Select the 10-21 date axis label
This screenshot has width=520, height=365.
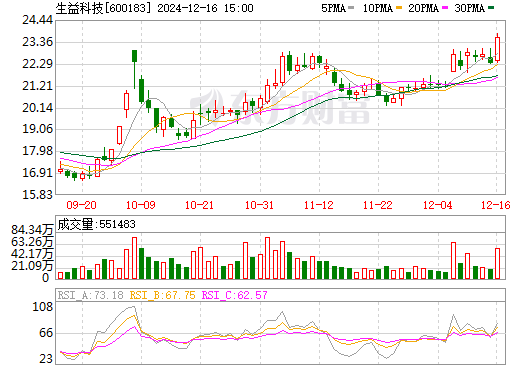[199, 205]
